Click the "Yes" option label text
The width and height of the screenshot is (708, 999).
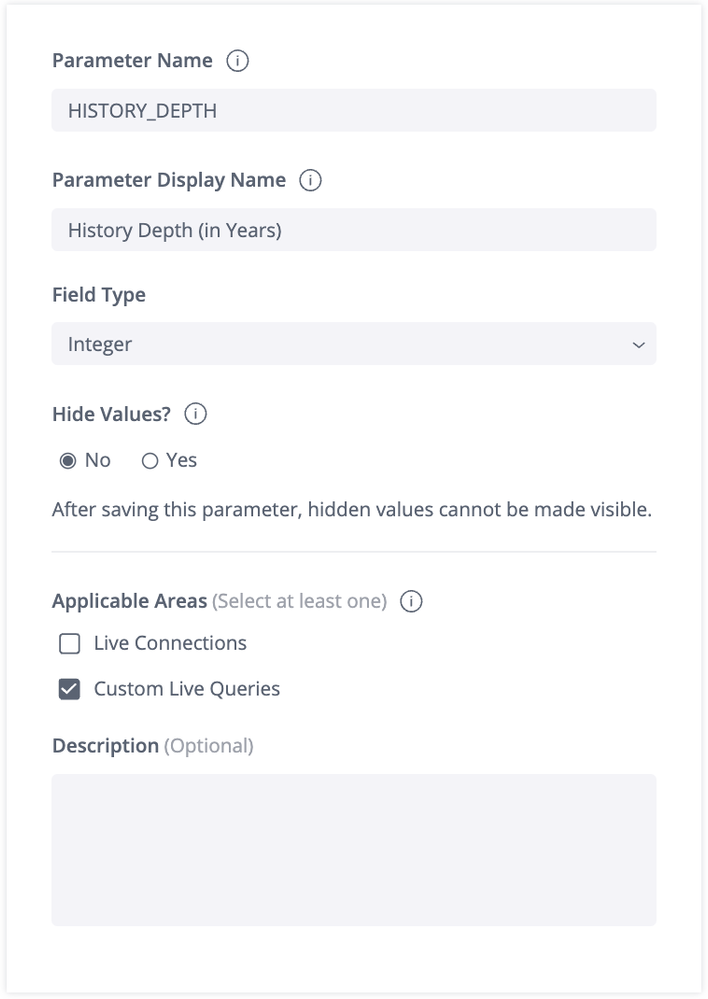coord(182,461)
